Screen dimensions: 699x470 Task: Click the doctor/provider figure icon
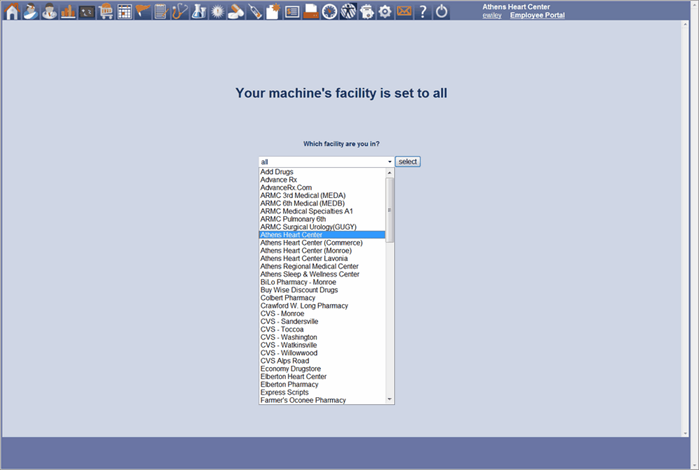tap(49, 11)
